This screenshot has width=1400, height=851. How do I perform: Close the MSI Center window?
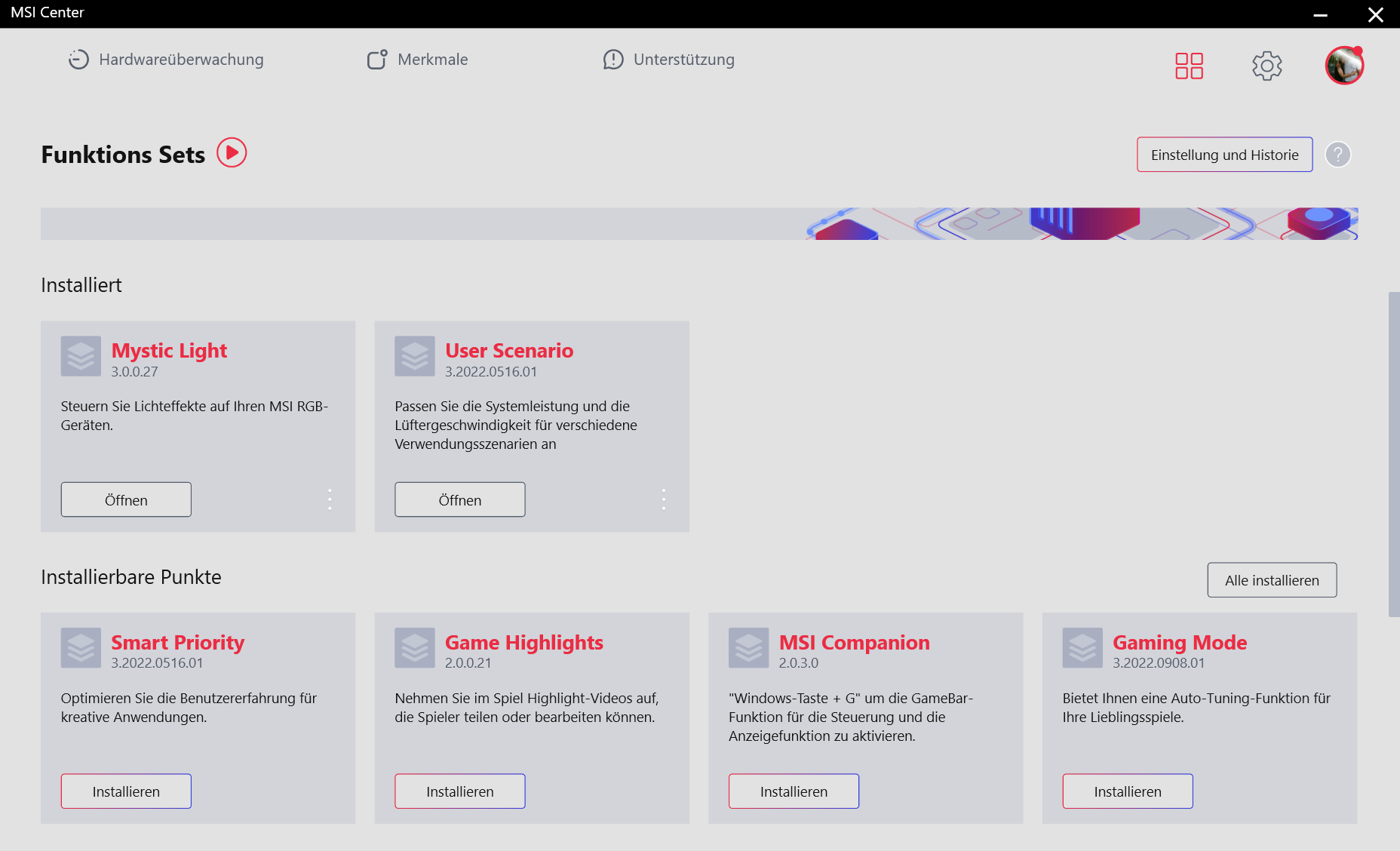[x=1376, y=14]
